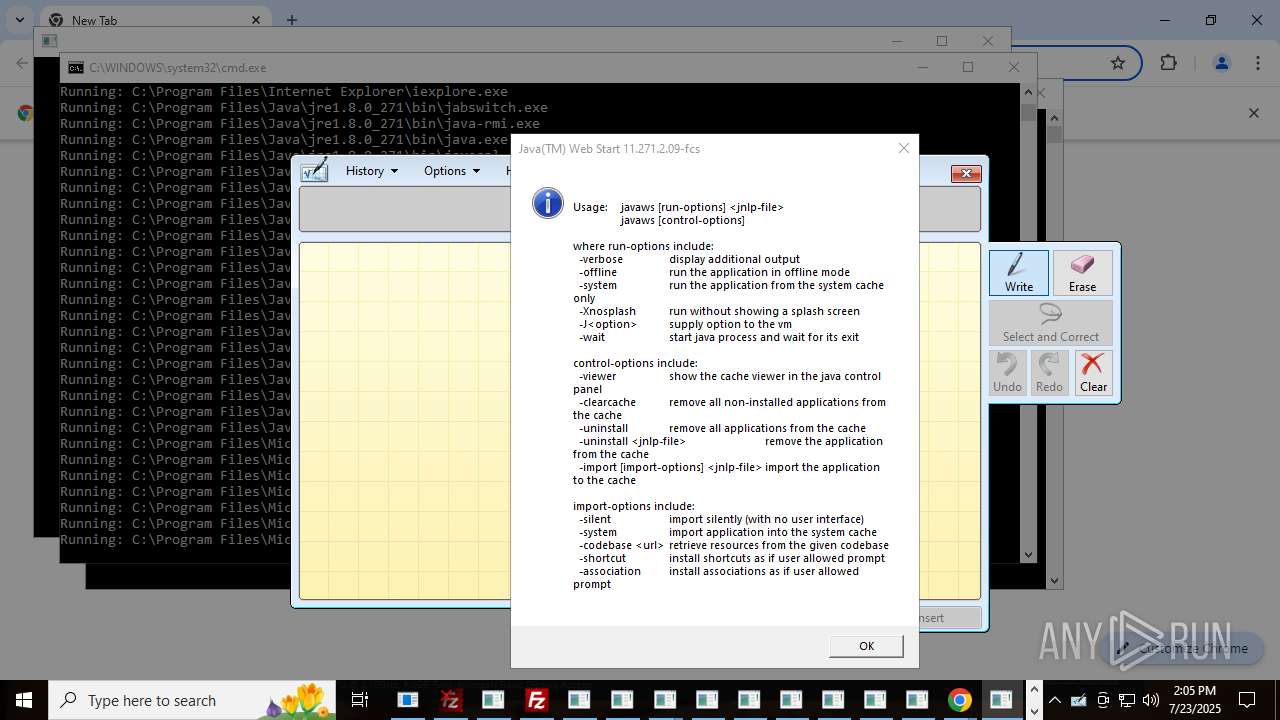Screen dimensions: 1280x720
Task: Open a new Chrome tab with plus
Action: pos(292,20)
